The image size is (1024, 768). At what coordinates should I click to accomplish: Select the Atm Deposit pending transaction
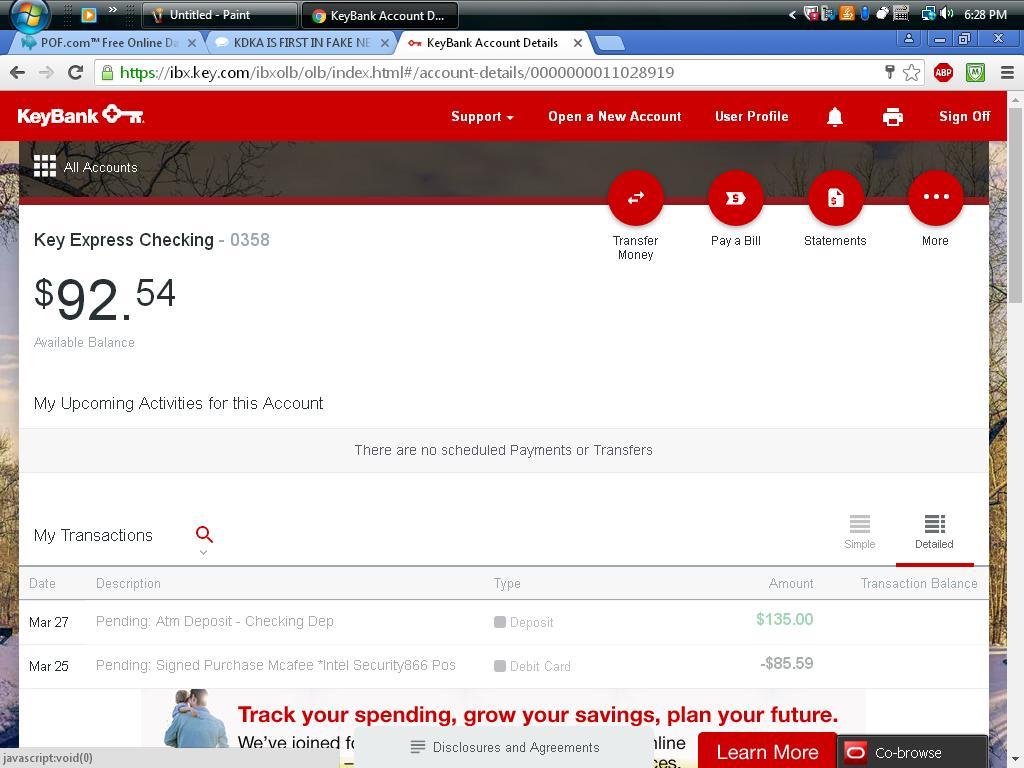pyautogui.click(x=504, y=622)
